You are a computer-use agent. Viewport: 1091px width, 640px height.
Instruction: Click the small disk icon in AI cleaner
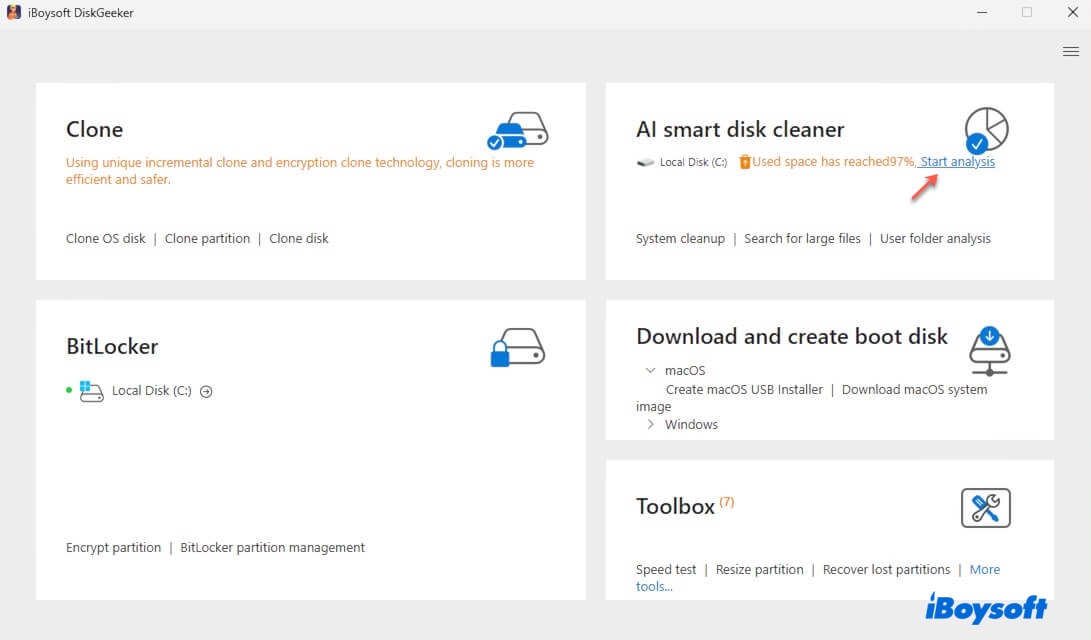click(x=645, y=162)
